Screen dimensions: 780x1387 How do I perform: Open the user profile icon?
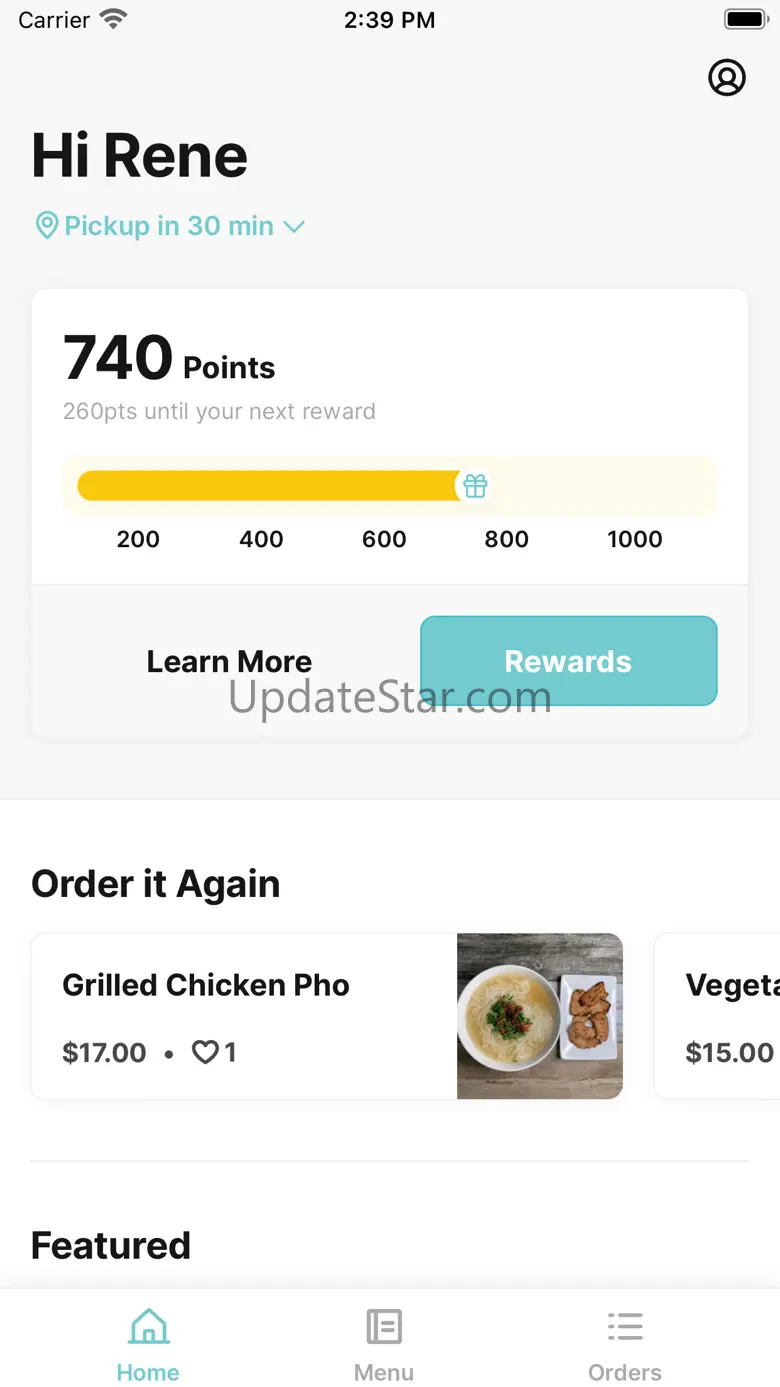727,77
